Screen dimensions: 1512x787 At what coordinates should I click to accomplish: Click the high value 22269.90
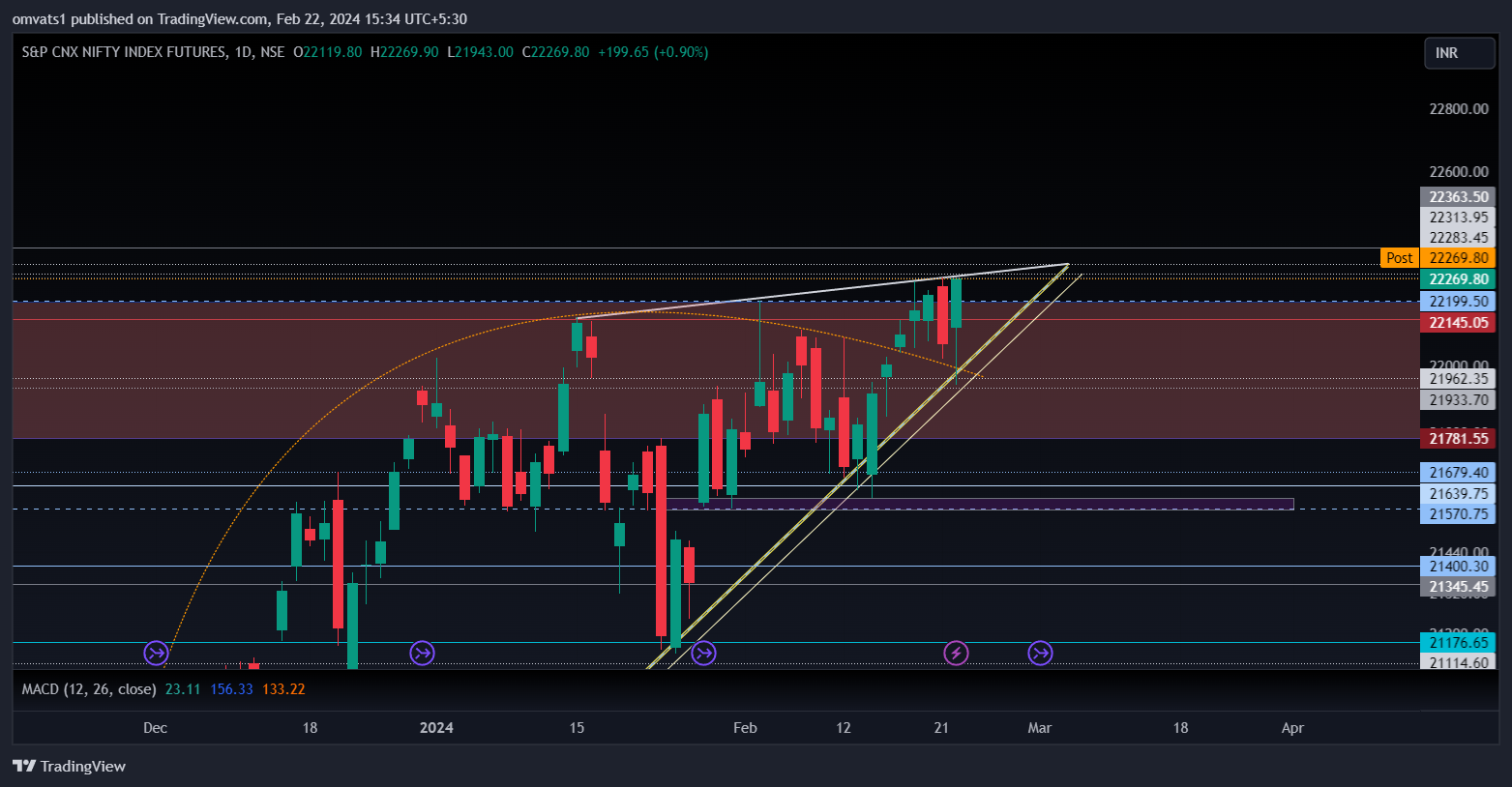(x=409, y=52)
